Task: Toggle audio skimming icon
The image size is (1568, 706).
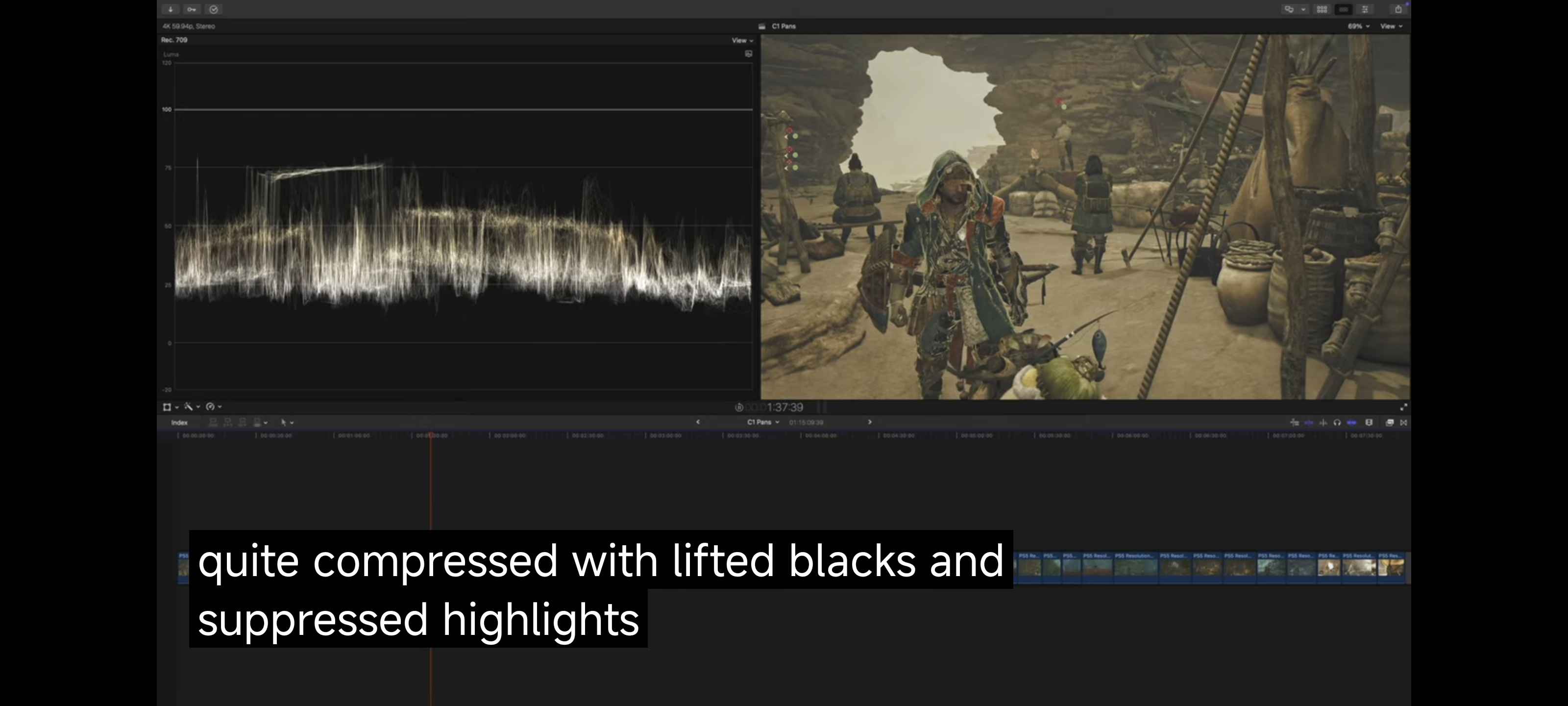Action: [1323, 423]
